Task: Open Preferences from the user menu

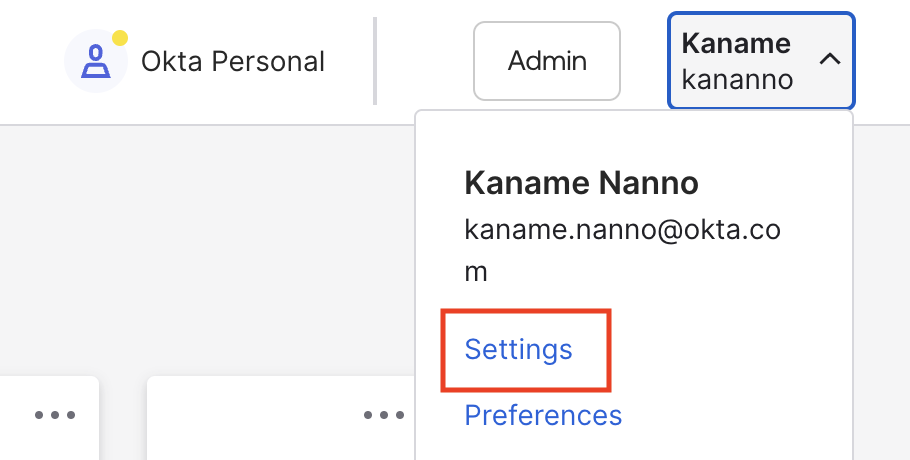Action: pyautogui.click(x=543, y=414)
